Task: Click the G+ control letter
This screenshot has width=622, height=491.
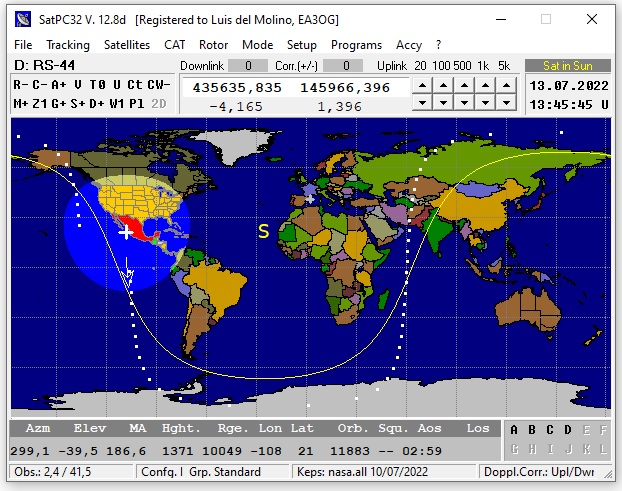Action: coord(58,104)
